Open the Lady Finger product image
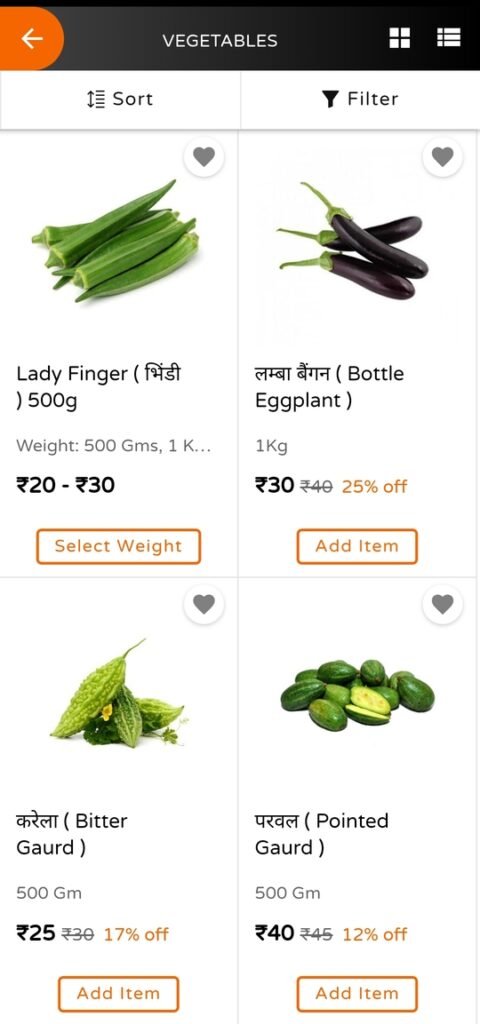The width and height of the screenshot is (480, 1024). [116, 240]
